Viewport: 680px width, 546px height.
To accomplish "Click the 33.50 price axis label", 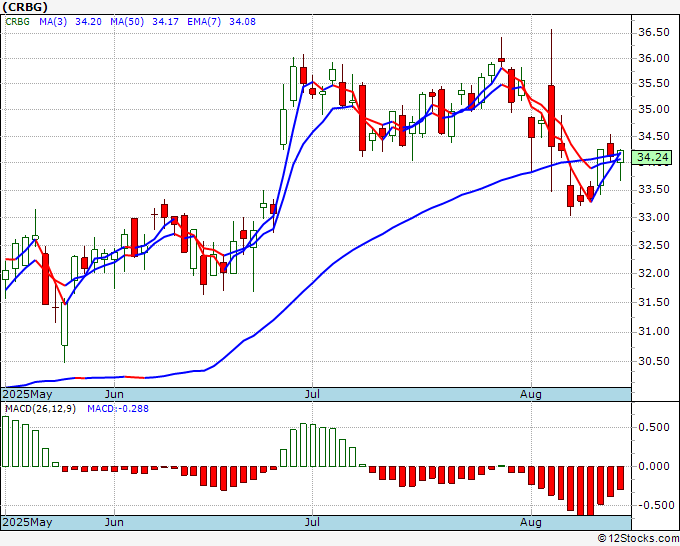I will point(654,190).
